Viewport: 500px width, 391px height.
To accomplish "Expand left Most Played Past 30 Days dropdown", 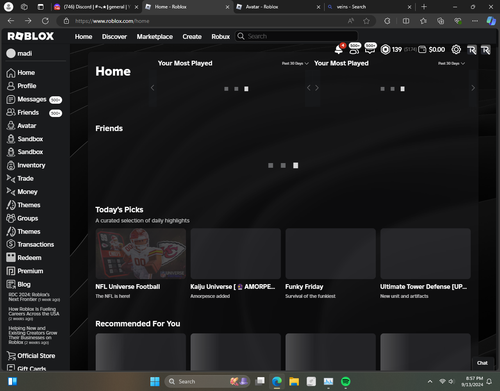I will click(295, 63).
